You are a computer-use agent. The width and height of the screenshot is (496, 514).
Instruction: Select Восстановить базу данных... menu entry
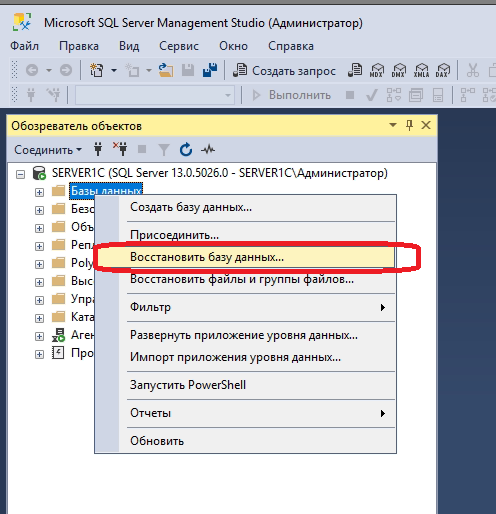[x=245, y=257]
